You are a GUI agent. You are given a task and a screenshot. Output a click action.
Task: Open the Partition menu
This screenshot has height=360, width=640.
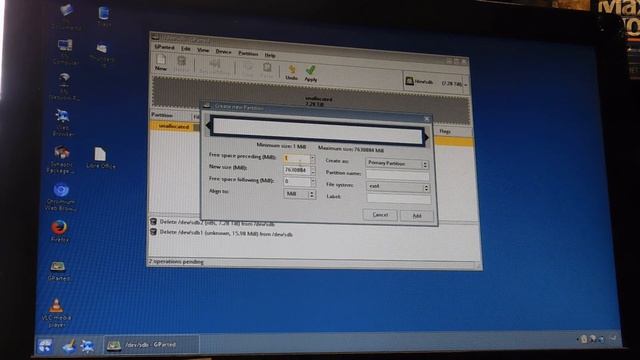click(x=248, y=53)
